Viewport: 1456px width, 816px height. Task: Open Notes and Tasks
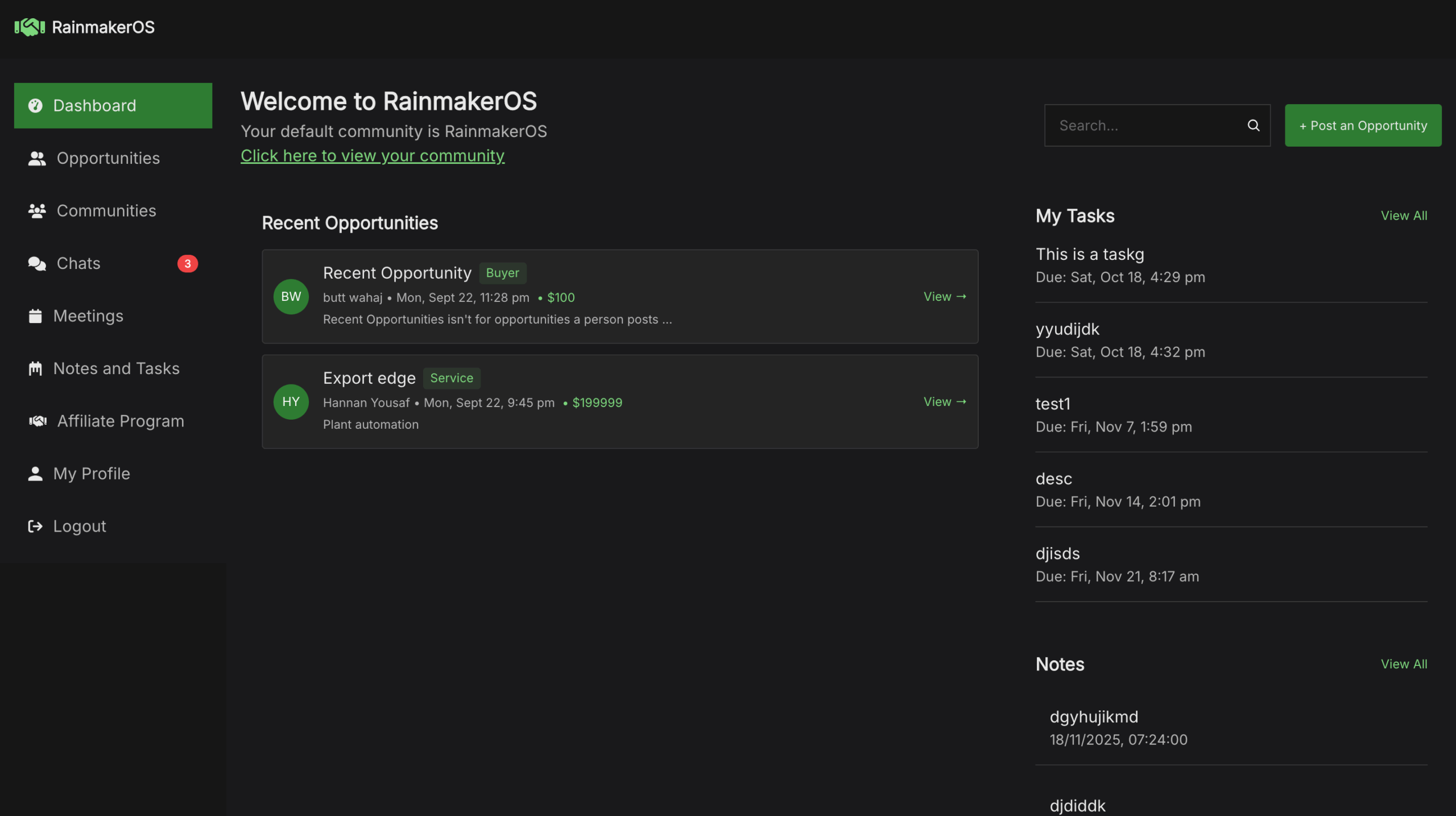click(116, 368)
